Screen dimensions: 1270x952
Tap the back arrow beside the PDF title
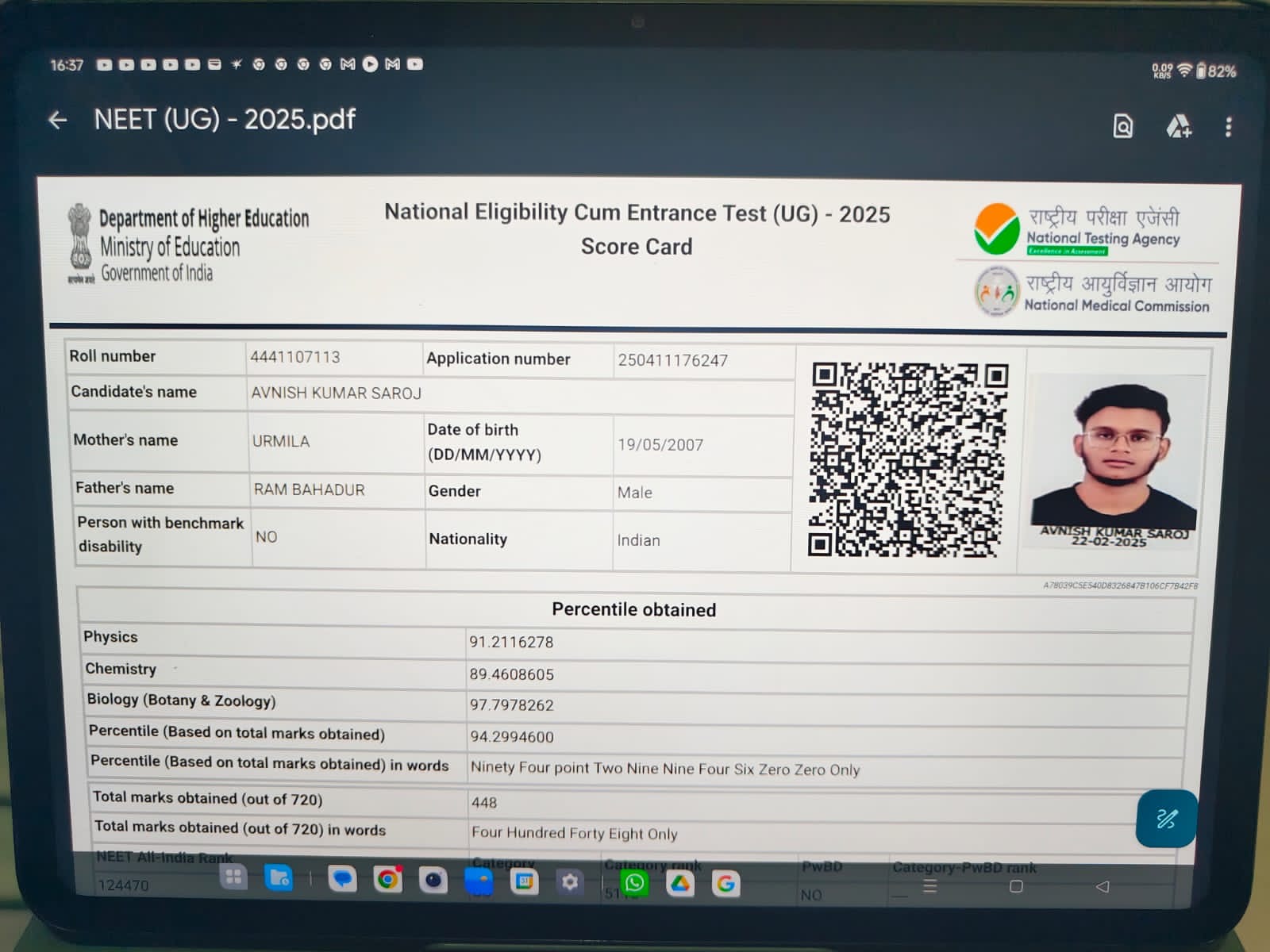click(x=58, y=121)
